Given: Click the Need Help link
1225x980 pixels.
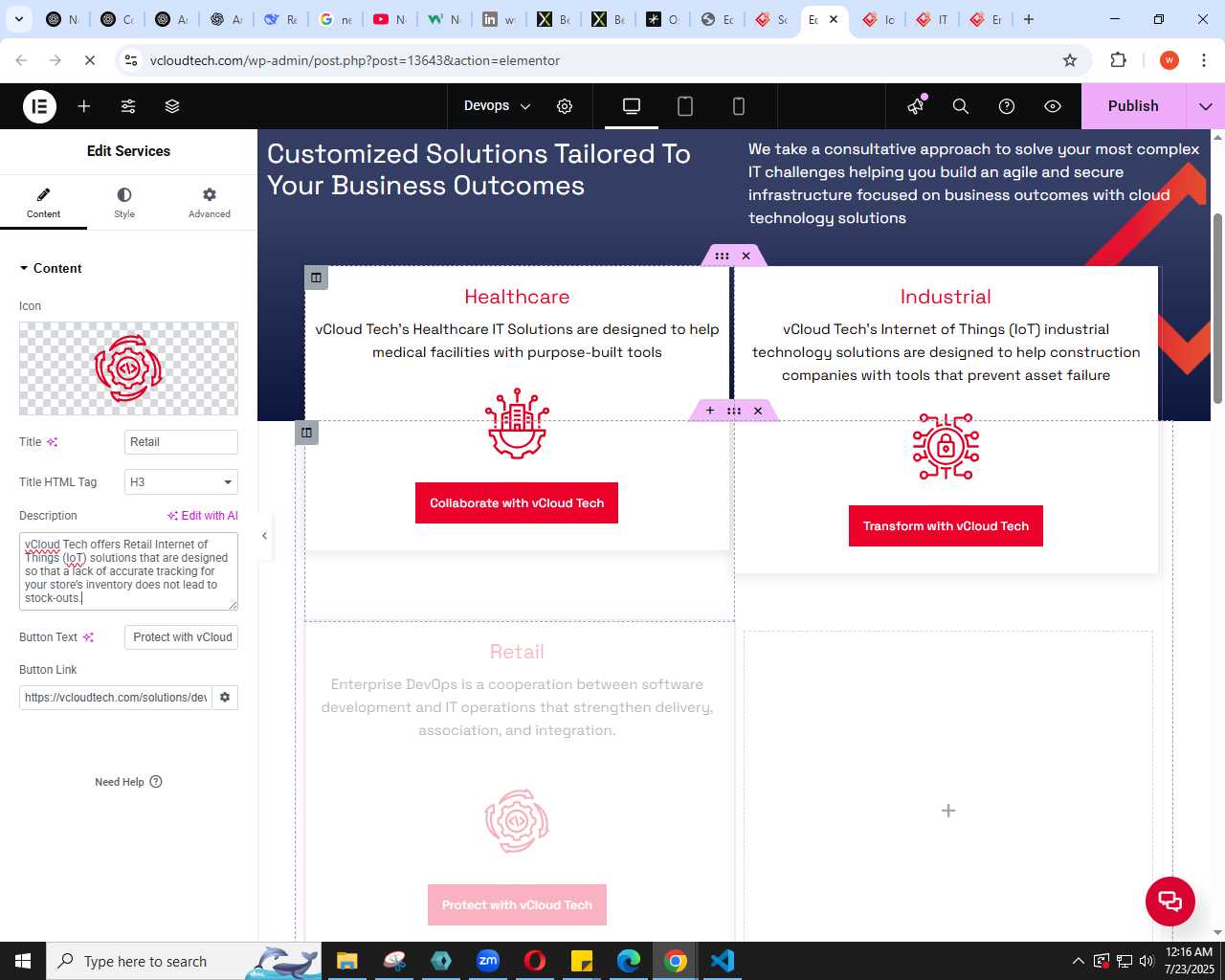Looking at the screenshot, I should pos(128,782).
